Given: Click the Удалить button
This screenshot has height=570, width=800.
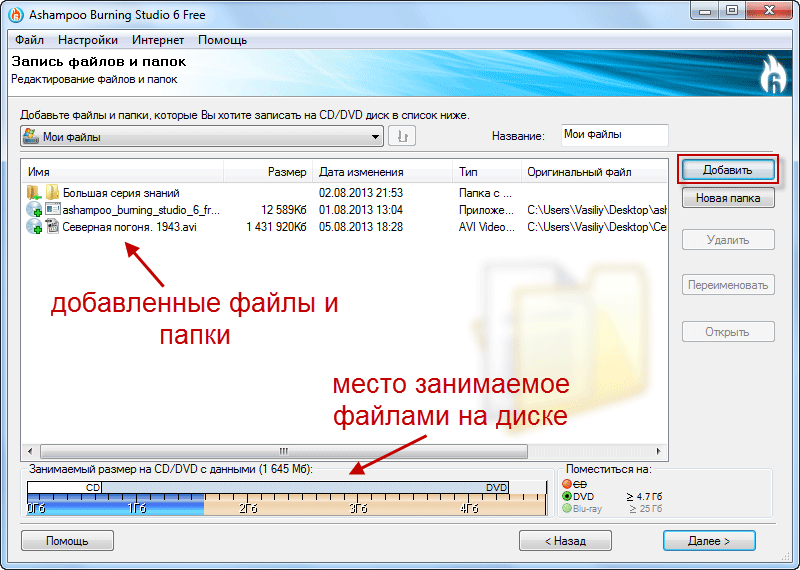Looking at the screenshot, I should point(728,240).
